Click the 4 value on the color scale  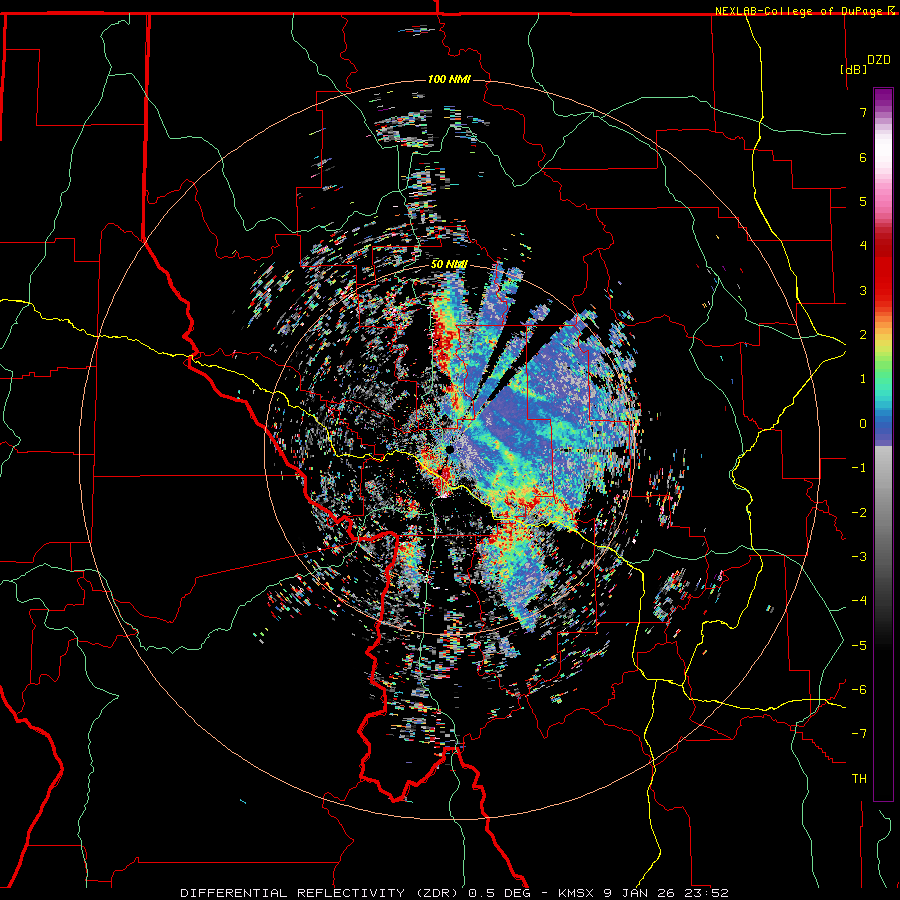pyautogui.click(x=863, y=246)
